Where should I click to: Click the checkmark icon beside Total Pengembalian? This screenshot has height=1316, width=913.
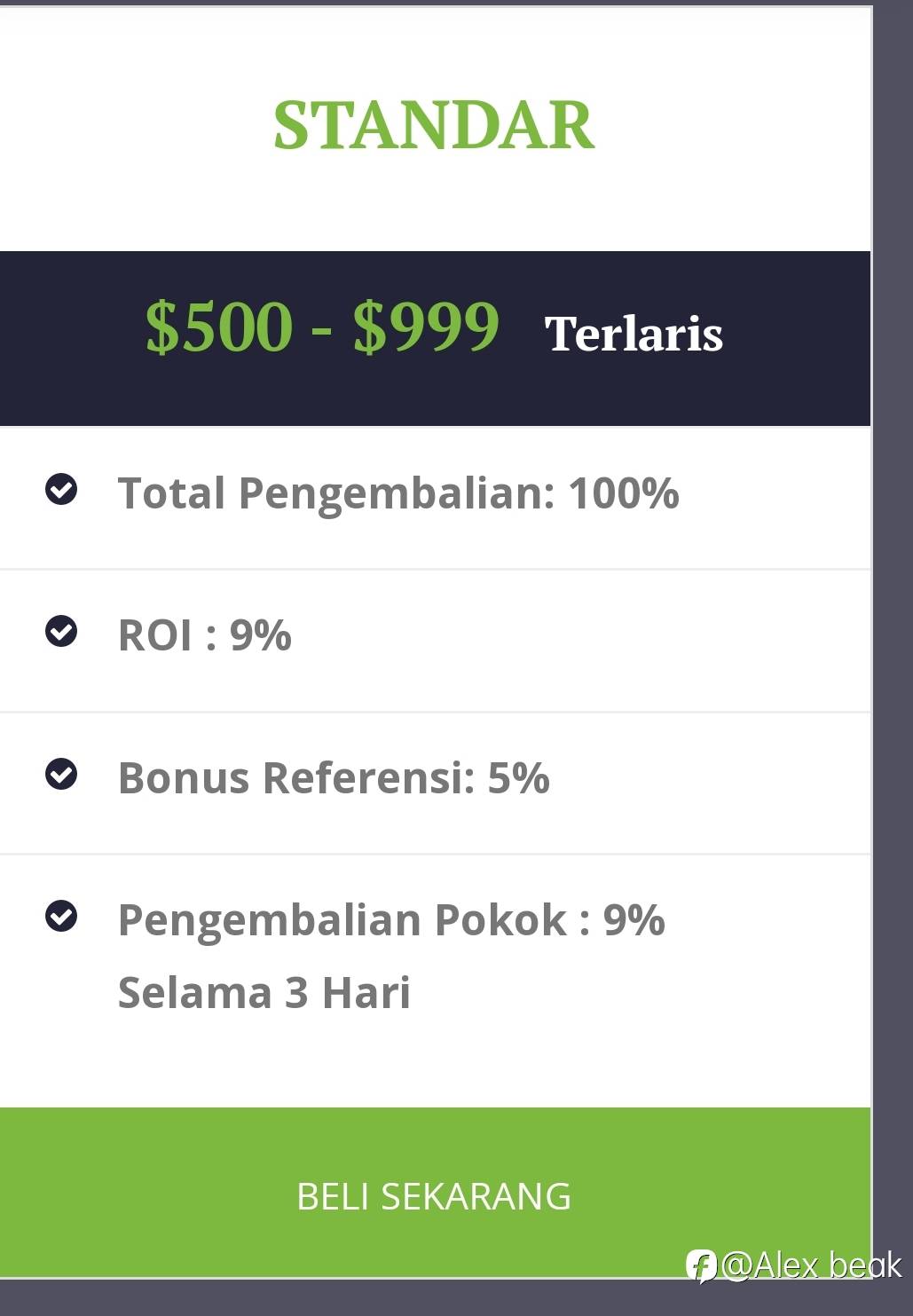[x=61, y=489]
